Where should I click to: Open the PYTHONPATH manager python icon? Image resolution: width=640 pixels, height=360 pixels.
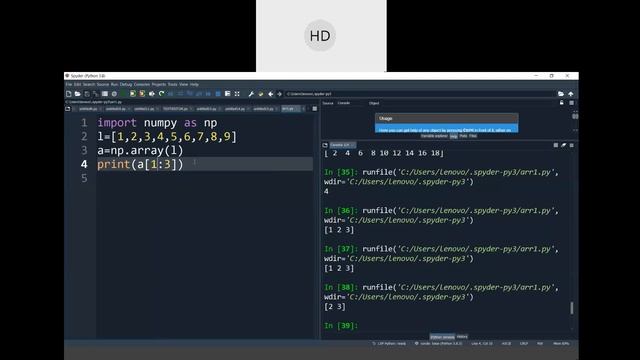(261, 94)
